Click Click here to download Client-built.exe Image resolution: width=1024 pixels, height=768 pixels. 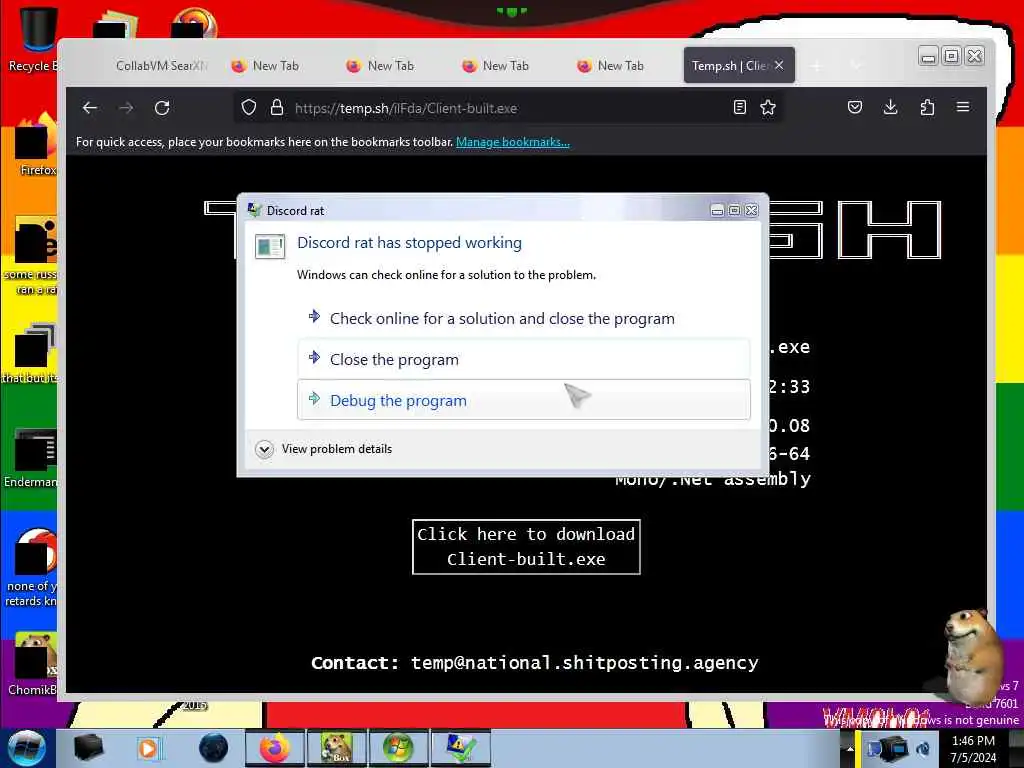pyautogui.click(x=526, y=547)
